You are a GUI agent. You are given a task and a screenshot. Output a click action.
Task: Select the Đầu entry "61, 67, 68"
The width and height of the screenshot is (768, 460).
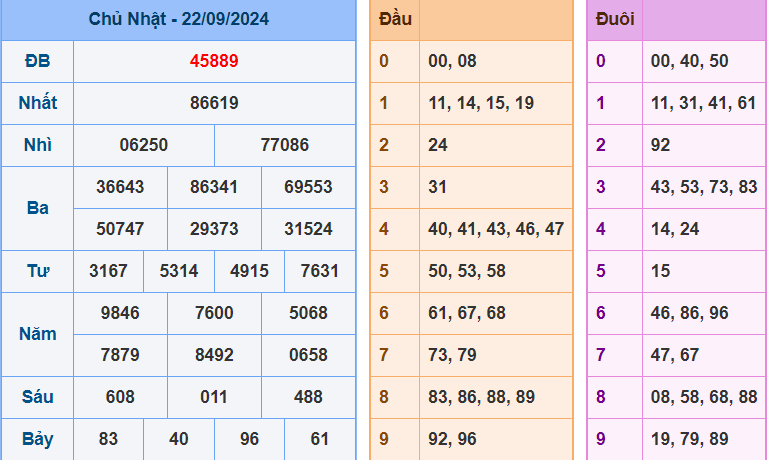pos(467,313)
